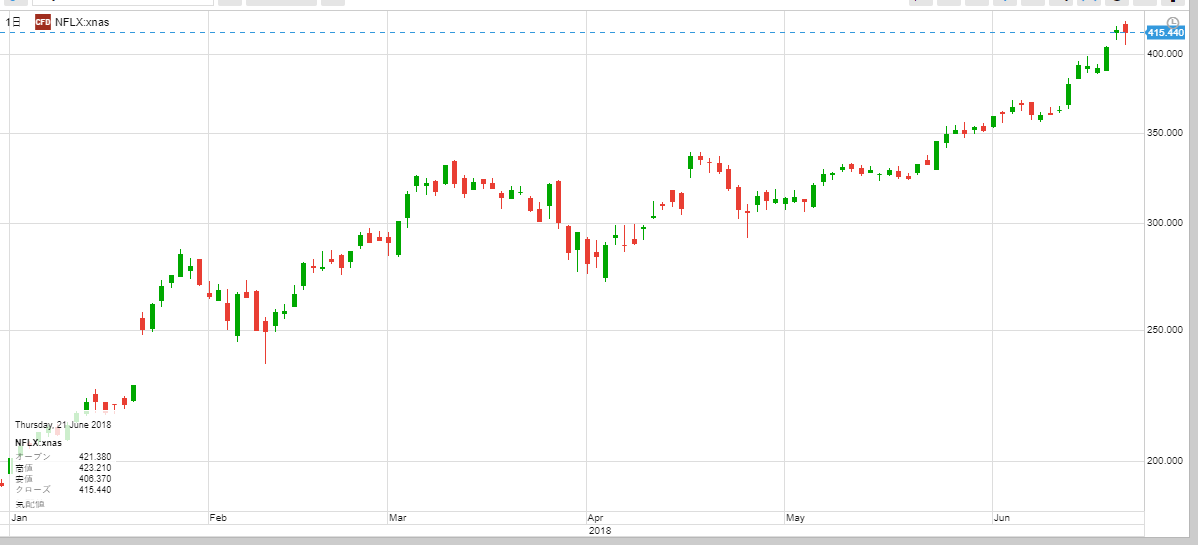Viewport: 1198px width, 545px height.
Task: Click the オープン 421.380 value
Action: pos(95,457)
